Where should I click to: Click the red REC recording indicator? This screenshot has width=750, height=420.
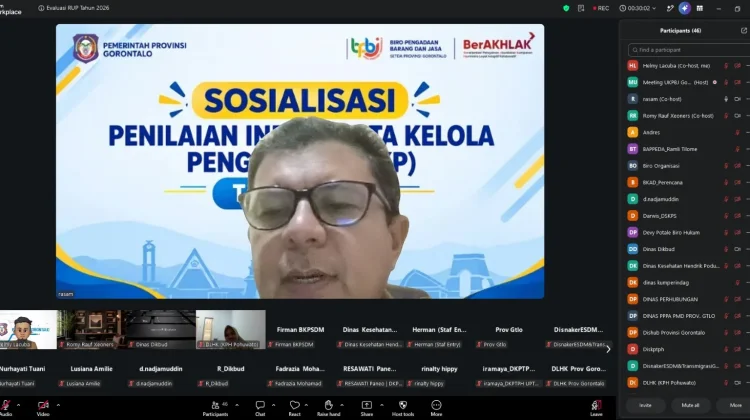[601, 8]
